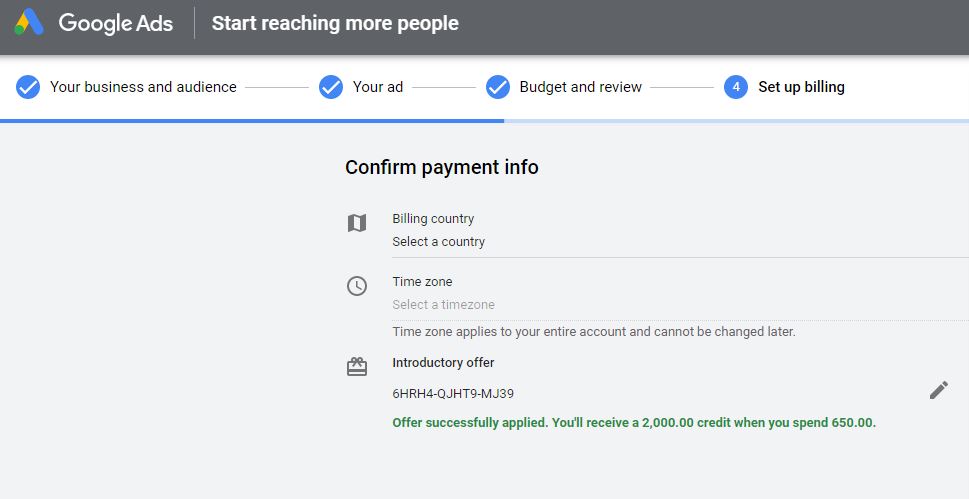
Task: Click the 'Start reaching more people' header title
Action: tap(335, 23)
